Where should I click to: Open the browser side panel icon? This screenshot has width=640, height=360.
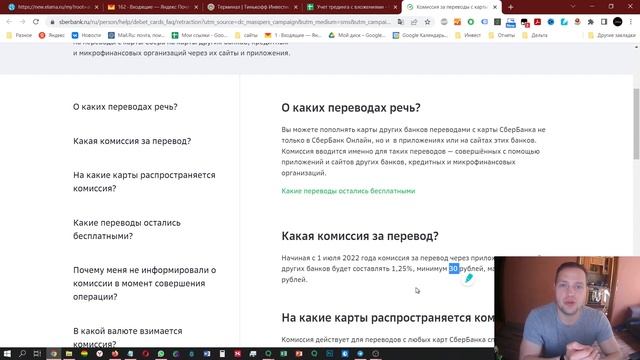point(604,22)
